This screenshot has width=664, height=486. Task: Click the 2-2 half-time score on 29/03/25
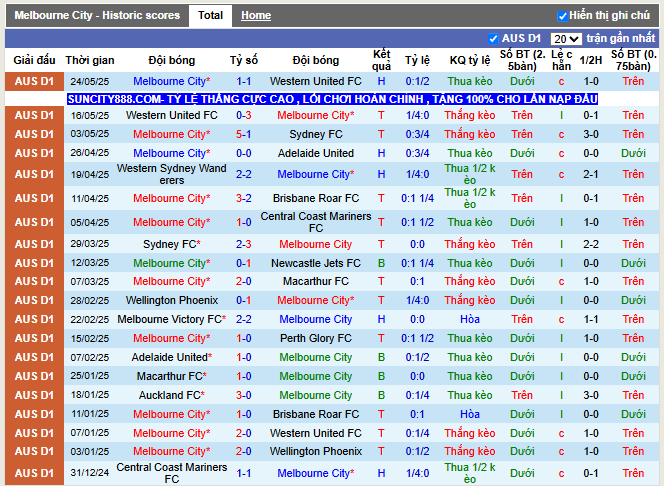pyautogui.click(x=591, y=244)
